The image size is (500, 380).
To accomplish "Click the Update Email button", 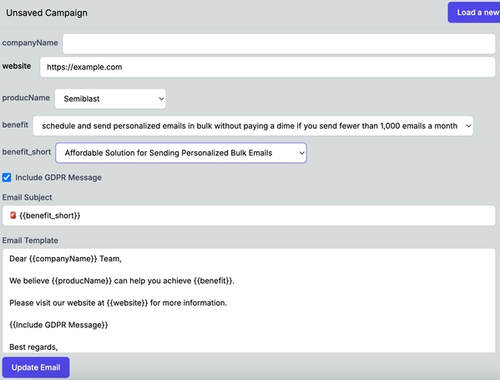I will pos(36,367).
